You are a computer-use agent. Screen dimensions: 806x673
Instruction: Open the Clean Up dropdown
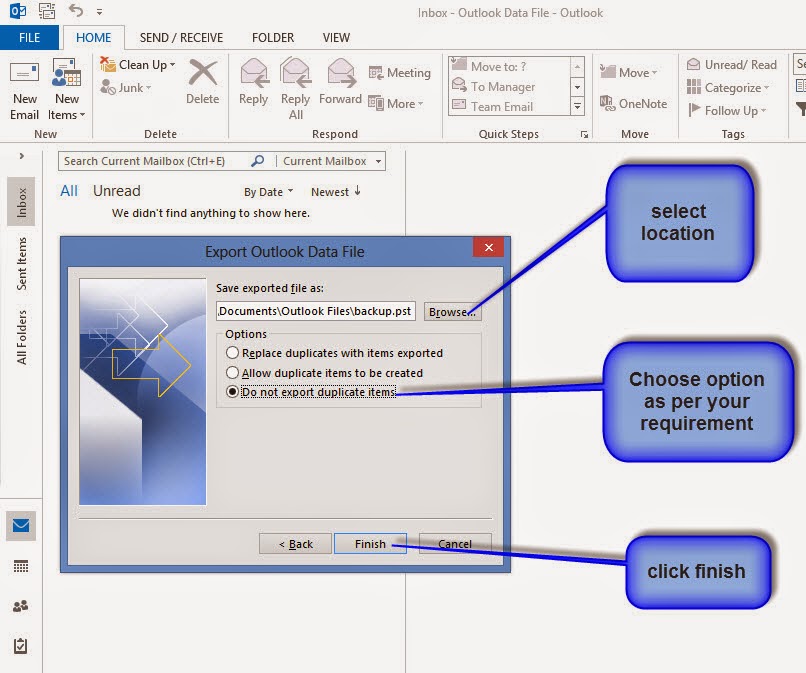[138, 65]
